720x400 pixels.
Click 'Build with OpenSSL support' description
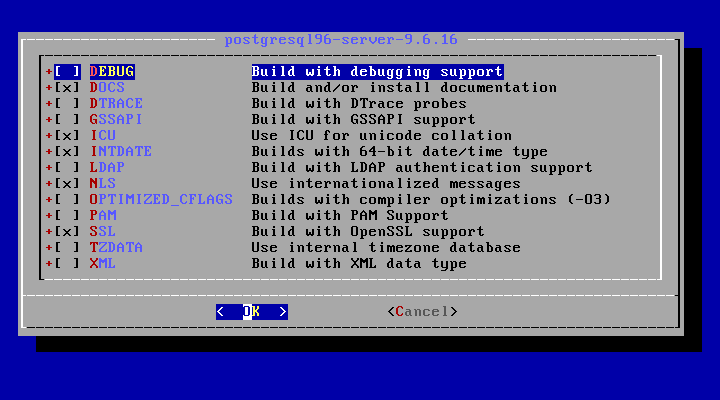(x=368, y=231)
